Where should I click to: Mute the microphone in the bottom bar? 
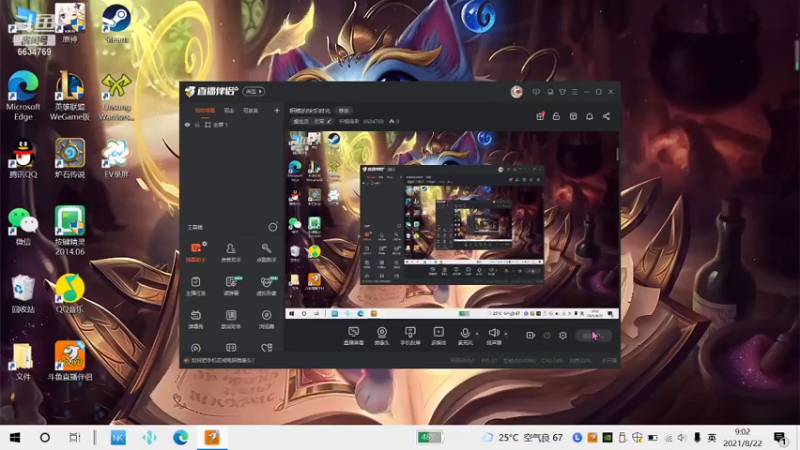coord(465,336)
